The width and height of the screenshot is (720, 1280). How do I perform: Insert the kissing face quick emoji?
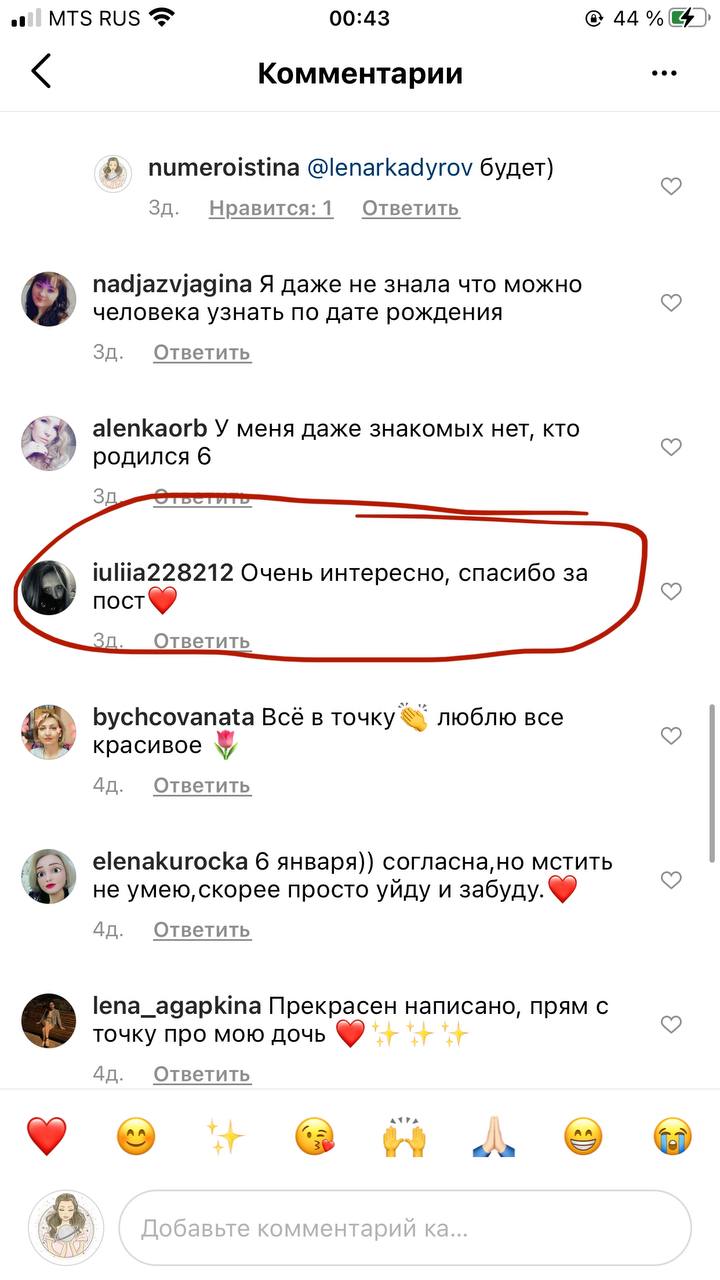(315, 1136)
